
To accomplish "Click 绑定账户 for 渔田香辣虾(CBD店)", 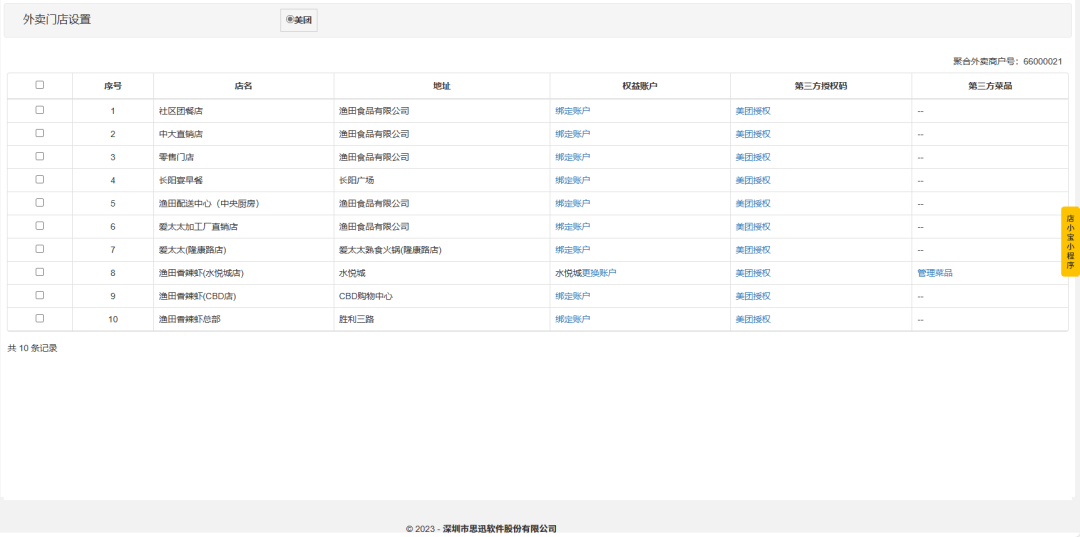I will pyautogui.click(x=573, y=296).
